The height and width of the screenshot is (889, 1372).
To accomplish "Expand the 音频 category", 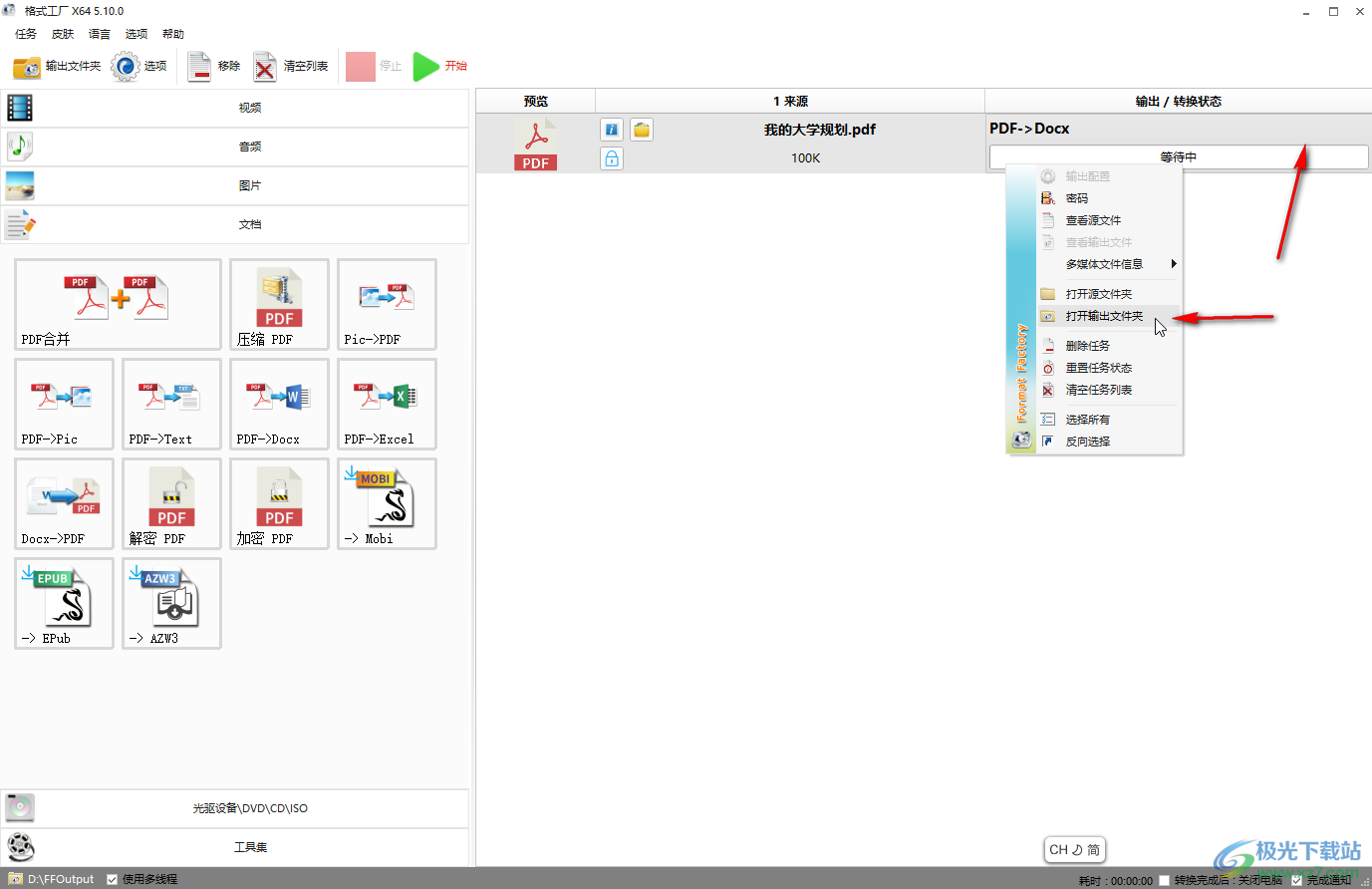I will [235, 147].
